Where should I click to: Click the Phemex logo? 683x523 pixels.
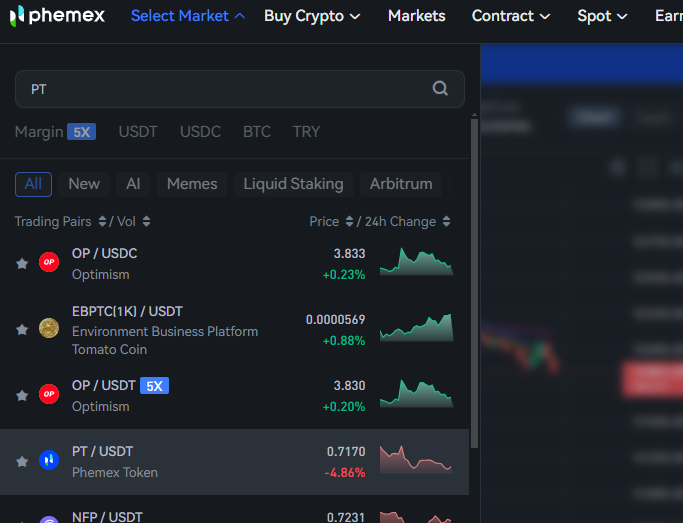point(57,16)
